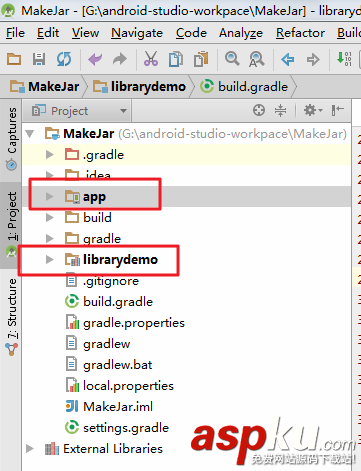Open the View menu
Viewport: 361px width, 471px height.
[x=85, y=33]
